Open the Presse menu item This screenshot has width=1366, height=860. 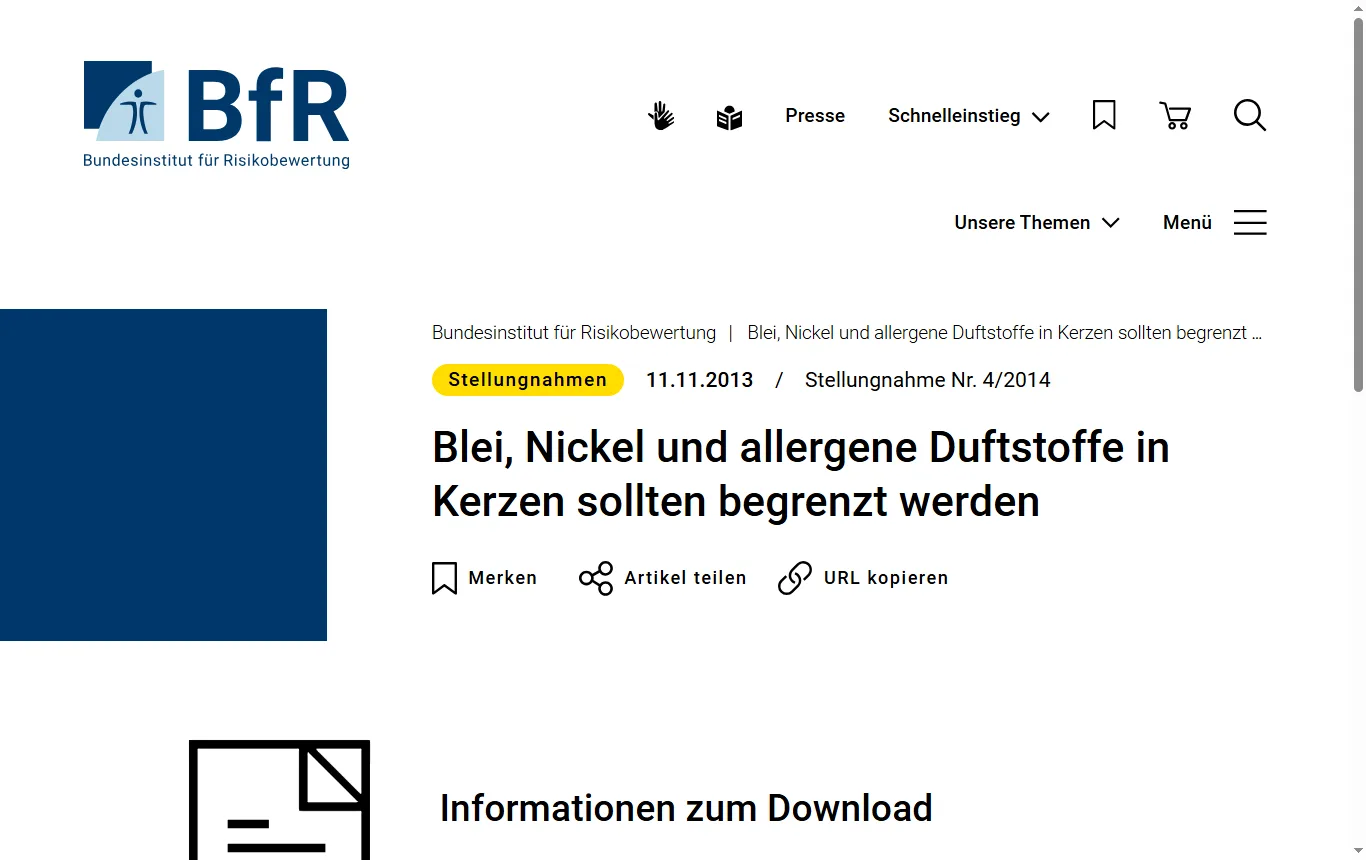tap(815, 116)
